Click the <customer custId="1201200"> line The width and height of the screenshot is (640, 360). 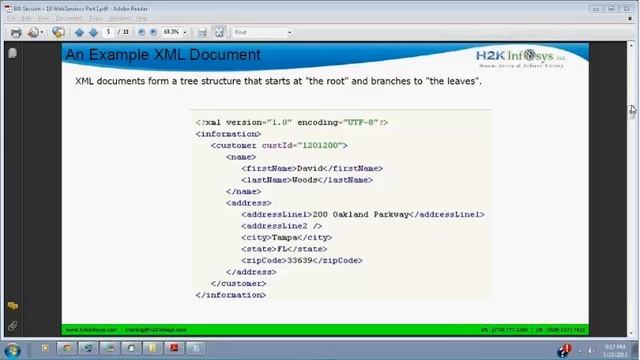tap(279, 145)
